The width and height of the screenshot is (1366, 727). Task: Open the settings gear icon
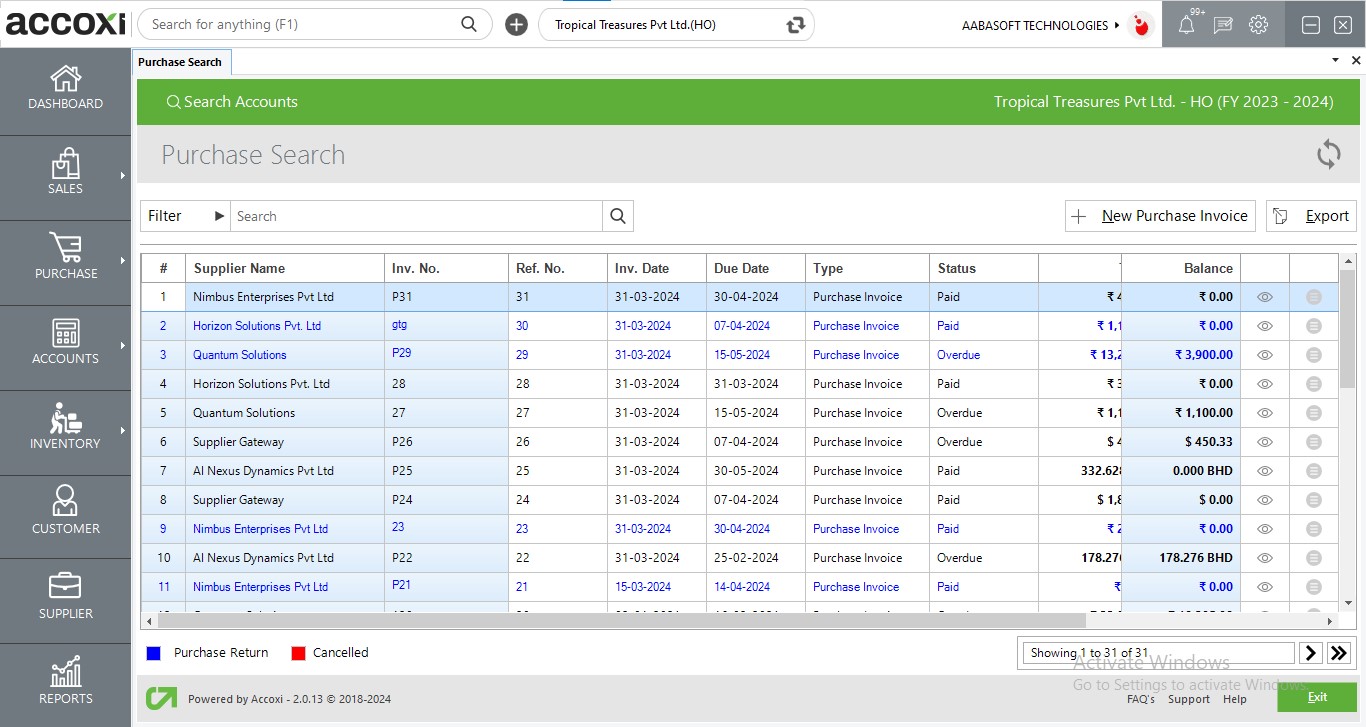(1258, 25)
